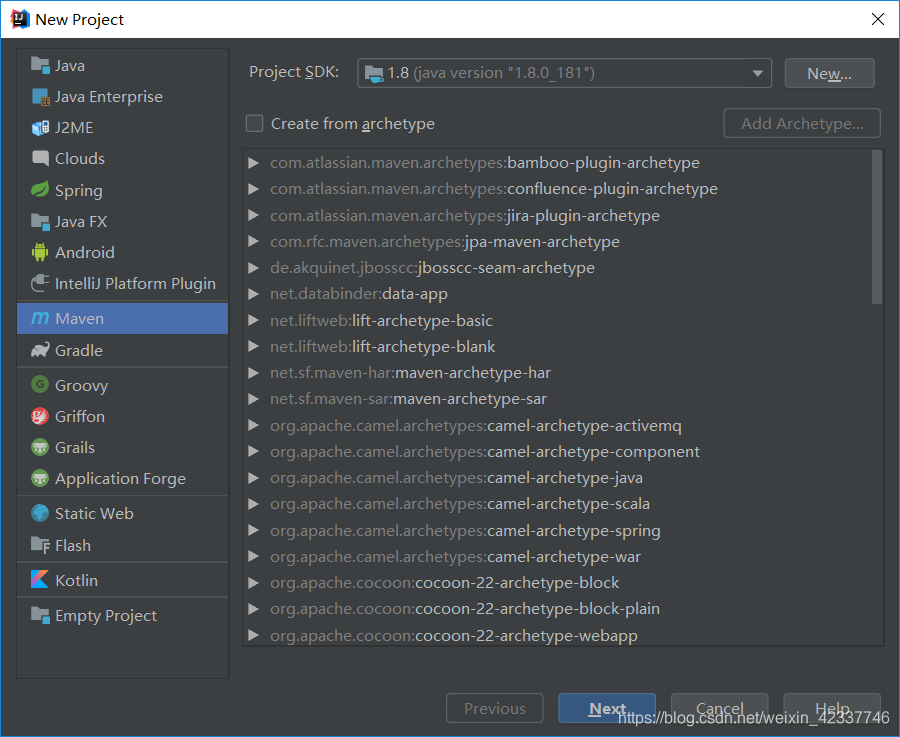The width and height of the screenshot is (900, 737).
Task: Expand jira-plugin-archetype entry
Action: click(253, 215)
